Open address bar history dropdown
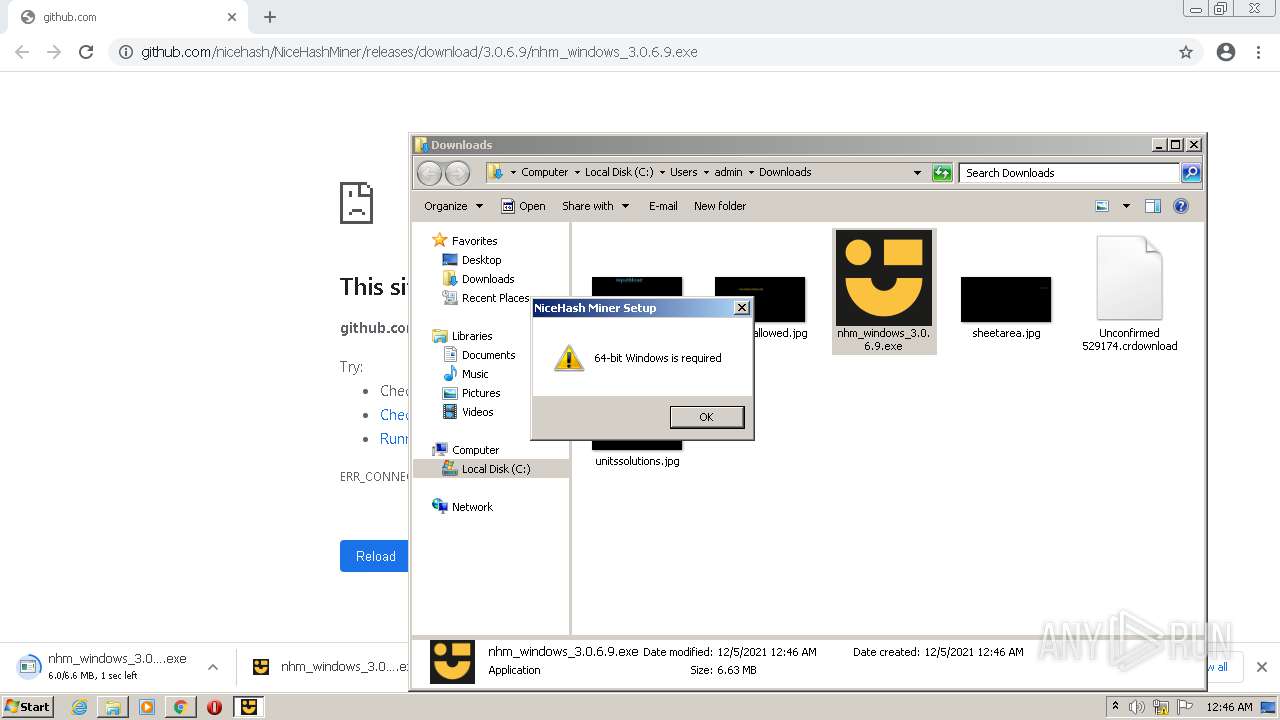Screen dimensions: 1280x720 click(x=917, y=172)
